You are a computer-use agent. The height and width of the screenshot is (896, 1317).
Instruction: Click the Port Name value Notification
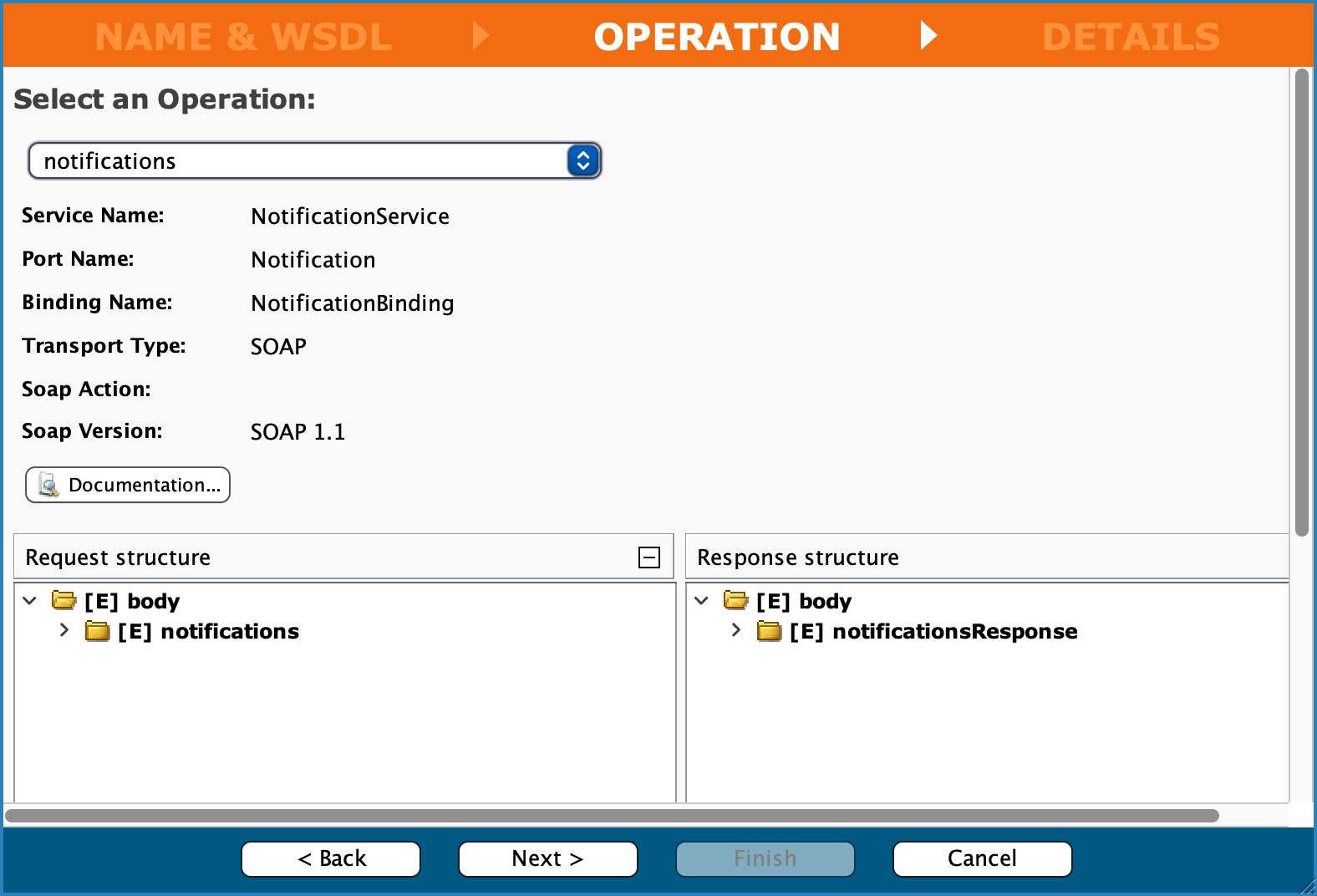pyautogui.click(x=313, y=260)
